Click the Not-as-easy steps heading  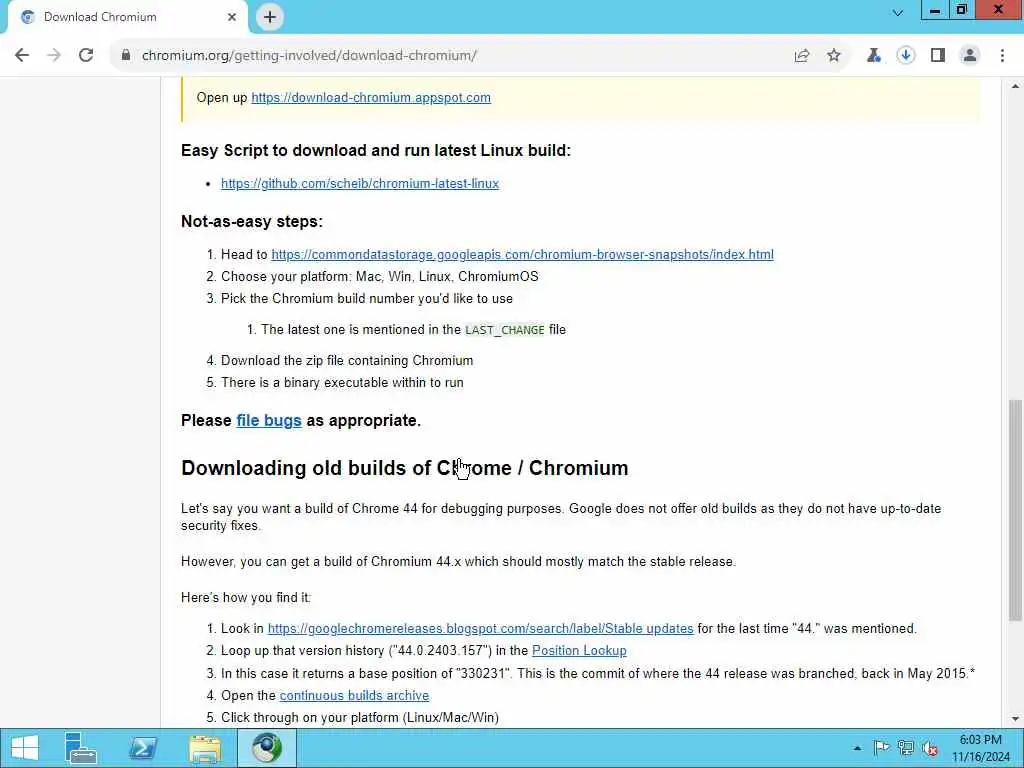252,221
